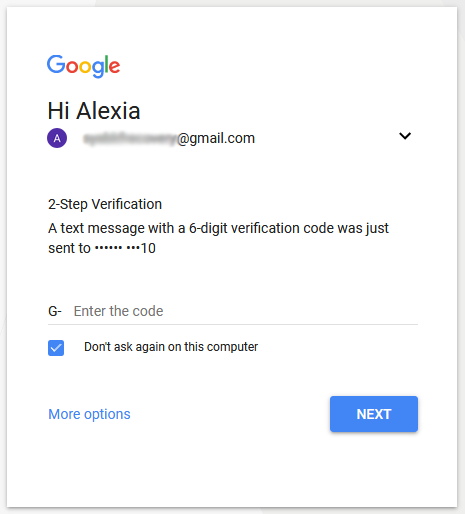Click the Google logo

click(x=83, y=66)
